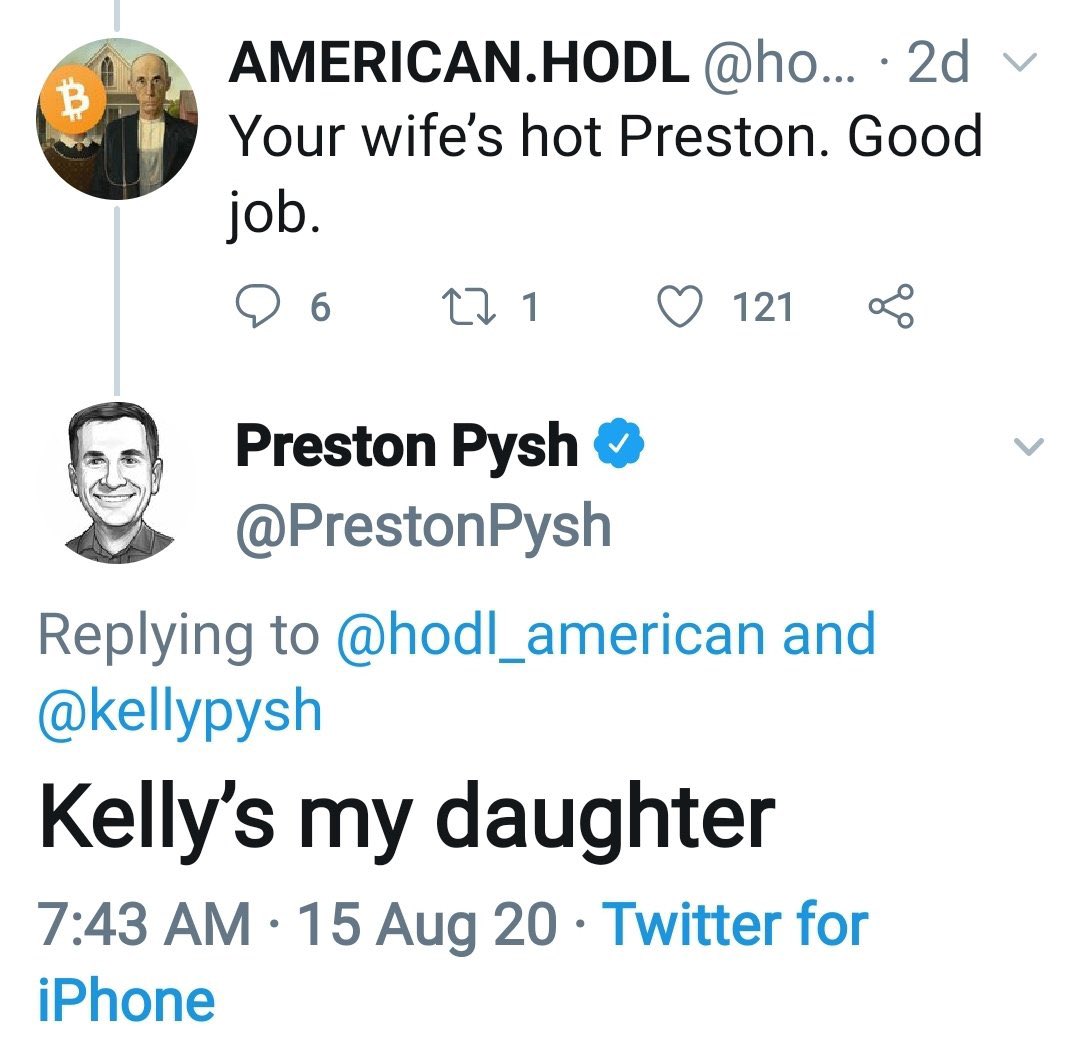Click the 7:43 AM 15 Aug 20 timestamp

297,925
